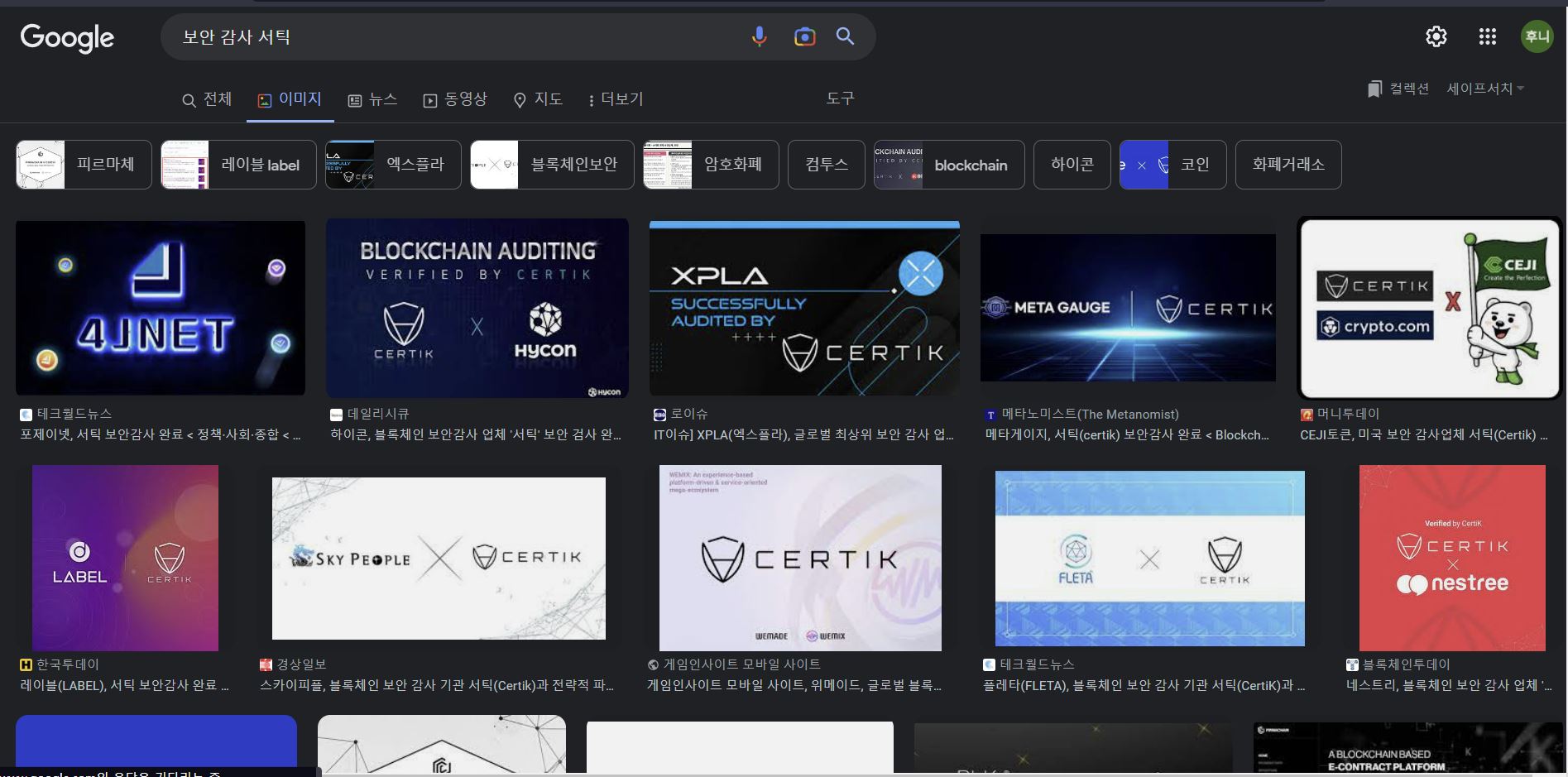Click the Google logo
The width and height of the screenshot is (1568, 777).
(x=67, y=38)
